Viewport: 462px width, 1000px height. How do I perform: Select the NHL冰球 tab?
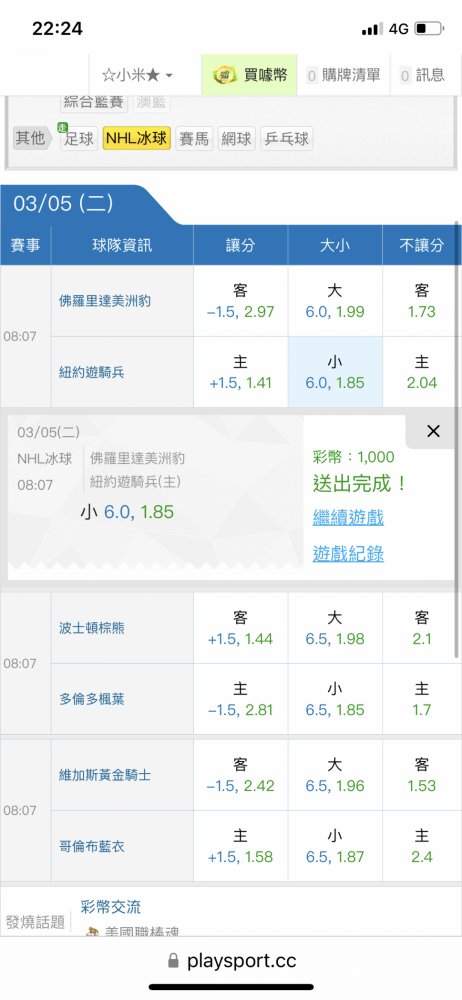click(x=137, y=138)
